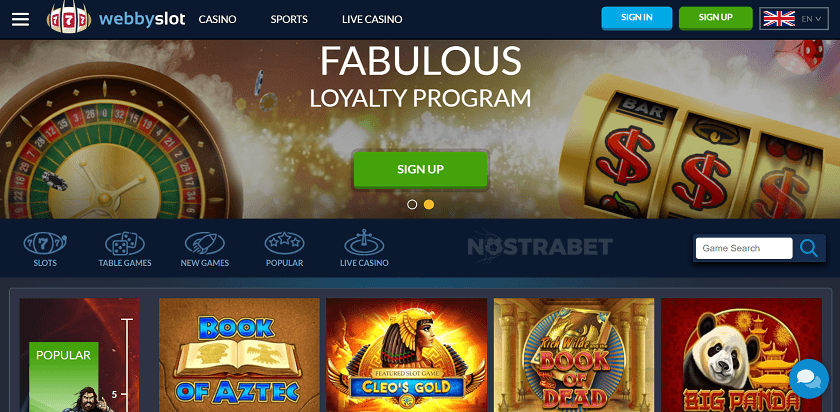Viewport: 840px width, 412px height.
Task: Select the second yellow banner dot
Action: [429, 204]
